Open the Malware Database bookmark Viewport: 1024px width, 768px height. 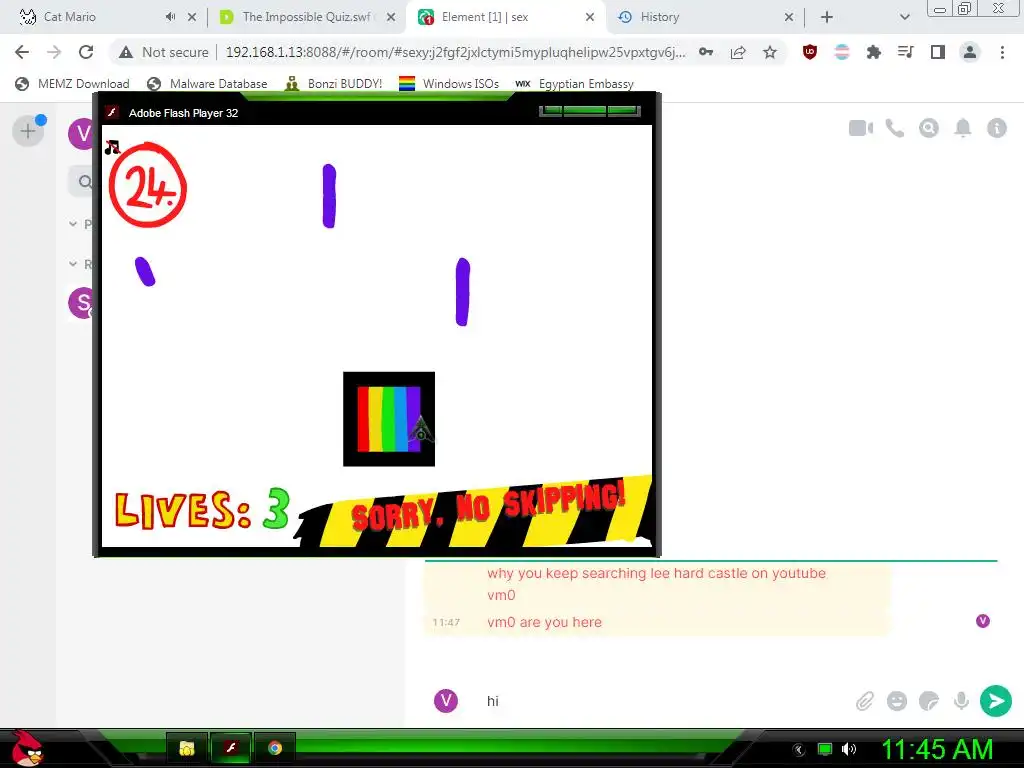pos(208,84)
